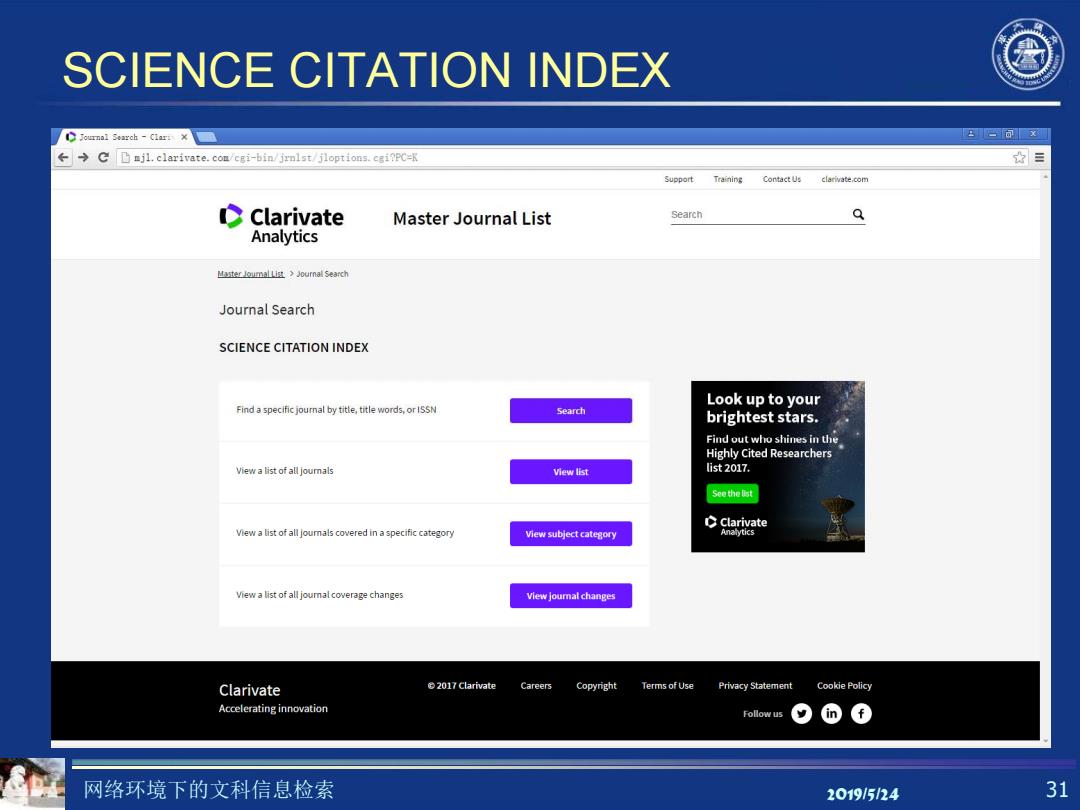The image size is (1080, 810).
Task: Click the search magnifier icon
Action: click(x=858, y=214)
